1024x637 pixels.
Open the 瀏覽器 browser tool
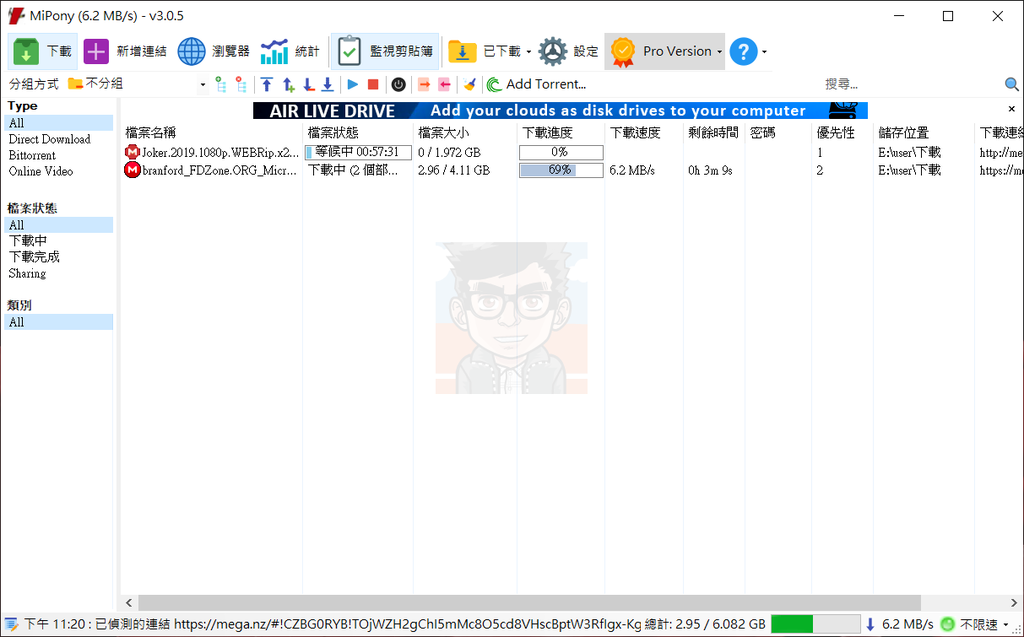(x=214, y=52)
